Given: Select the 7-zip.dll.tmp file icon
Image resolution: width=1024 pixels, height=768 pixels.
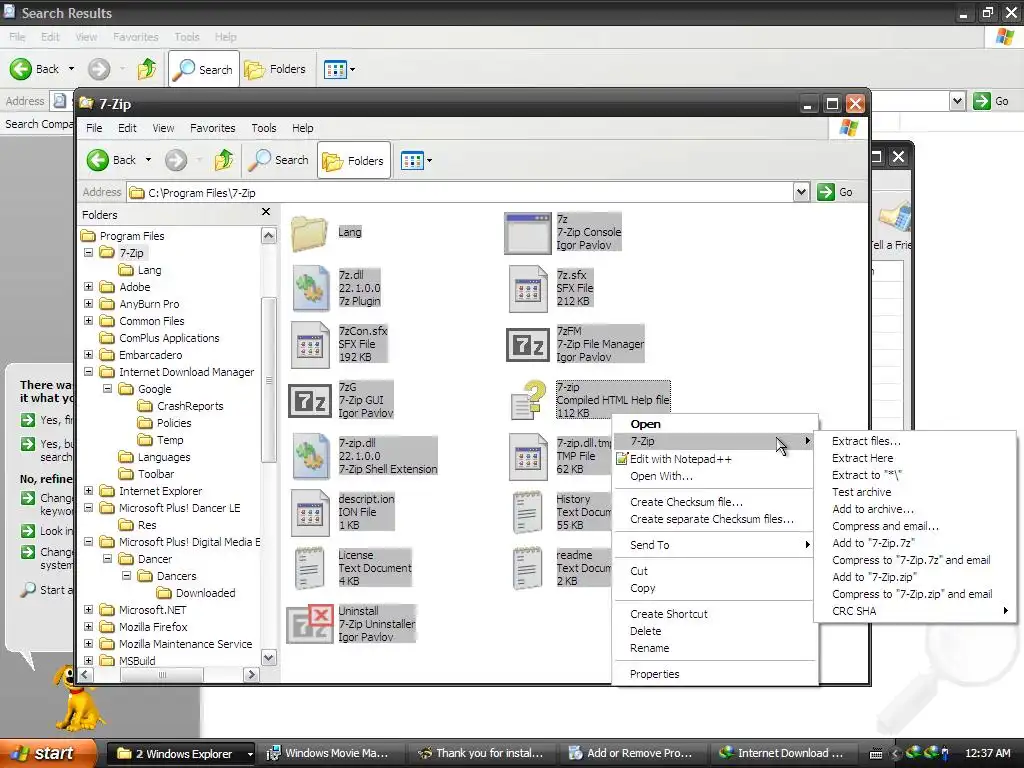Looking at the screenshot, I should point(528,456).
